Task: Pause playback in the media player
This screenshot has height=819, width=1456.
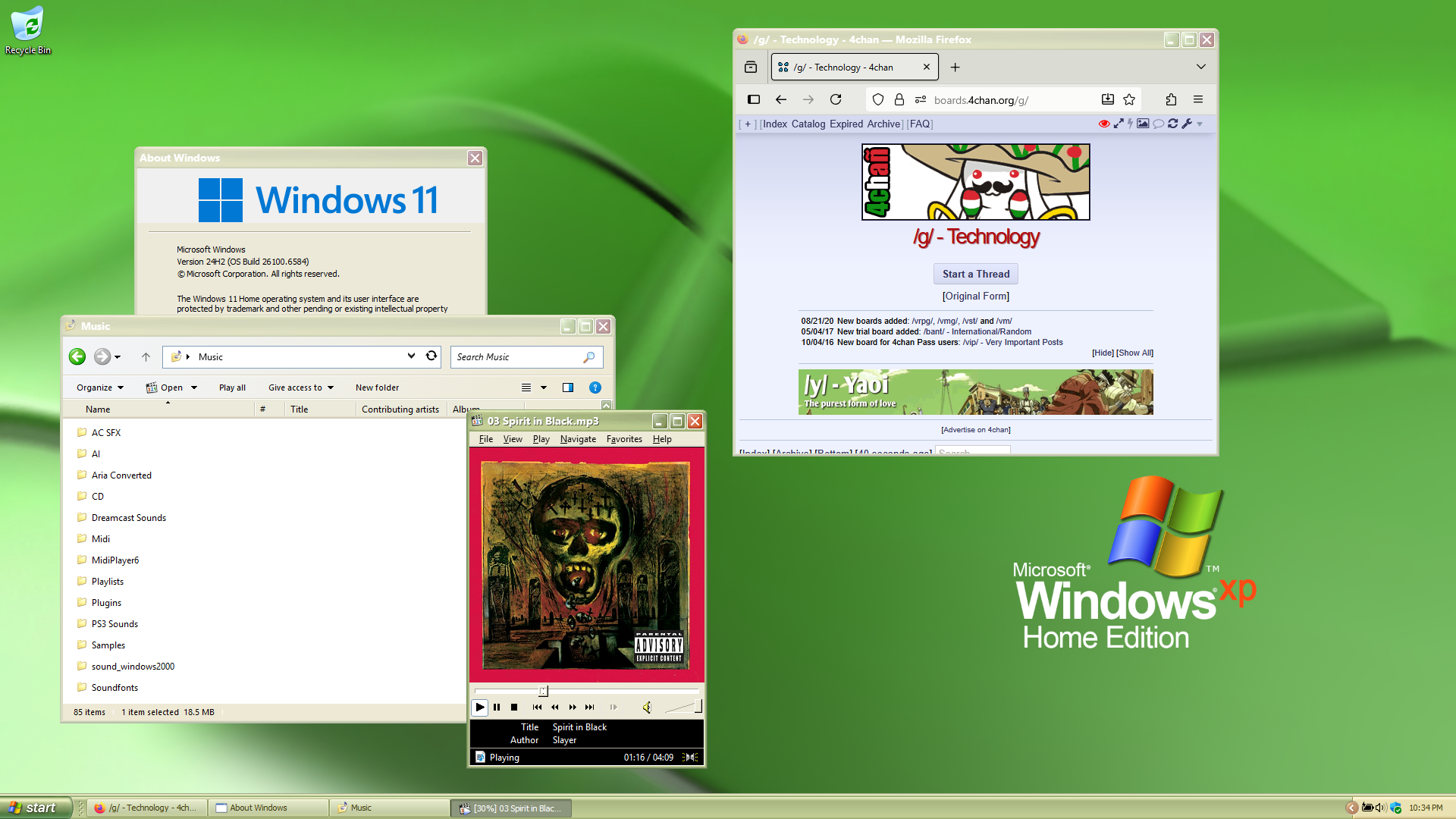Action: coord(497,707)
